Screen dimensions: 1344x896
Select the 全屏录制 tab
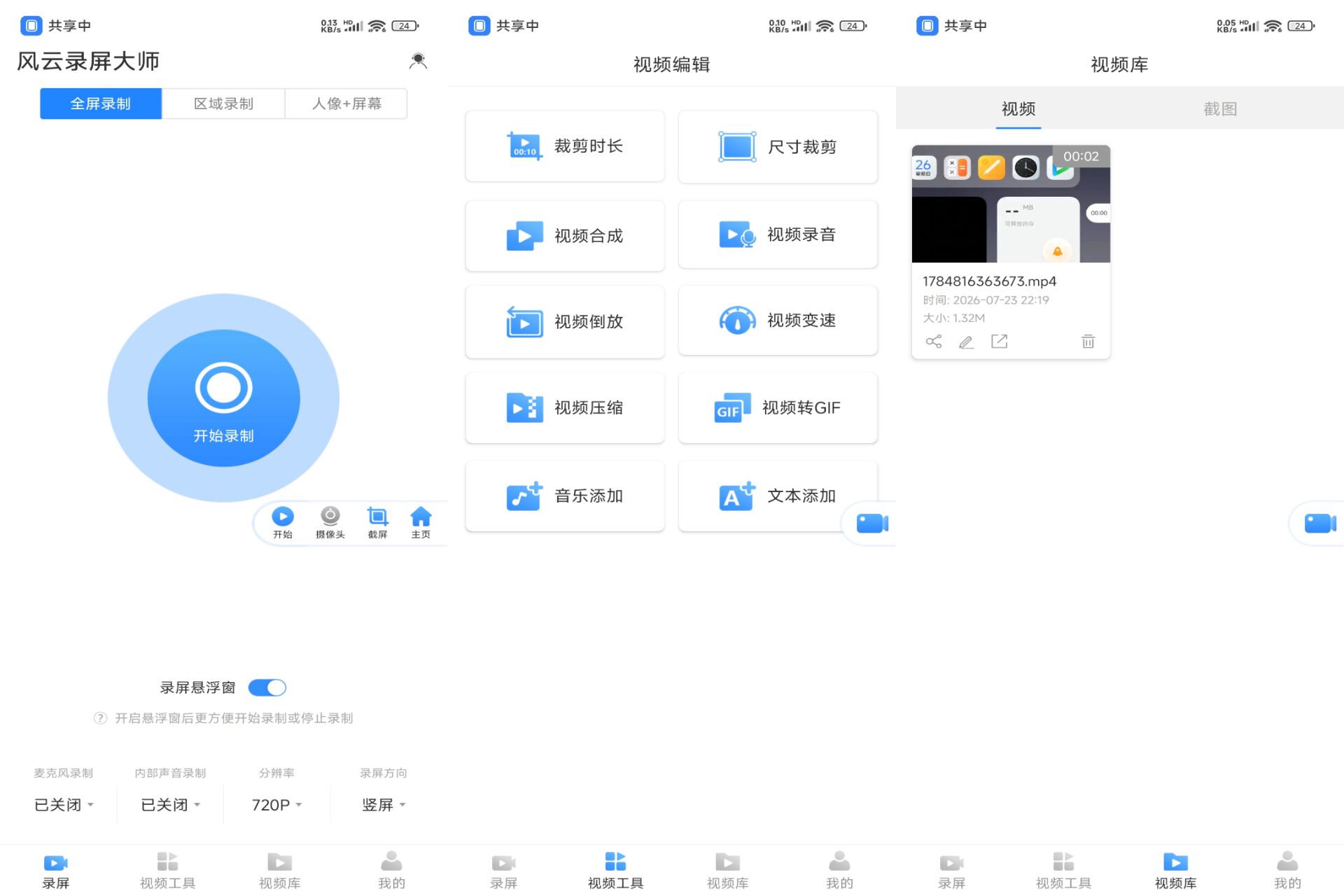pos(101,104)
